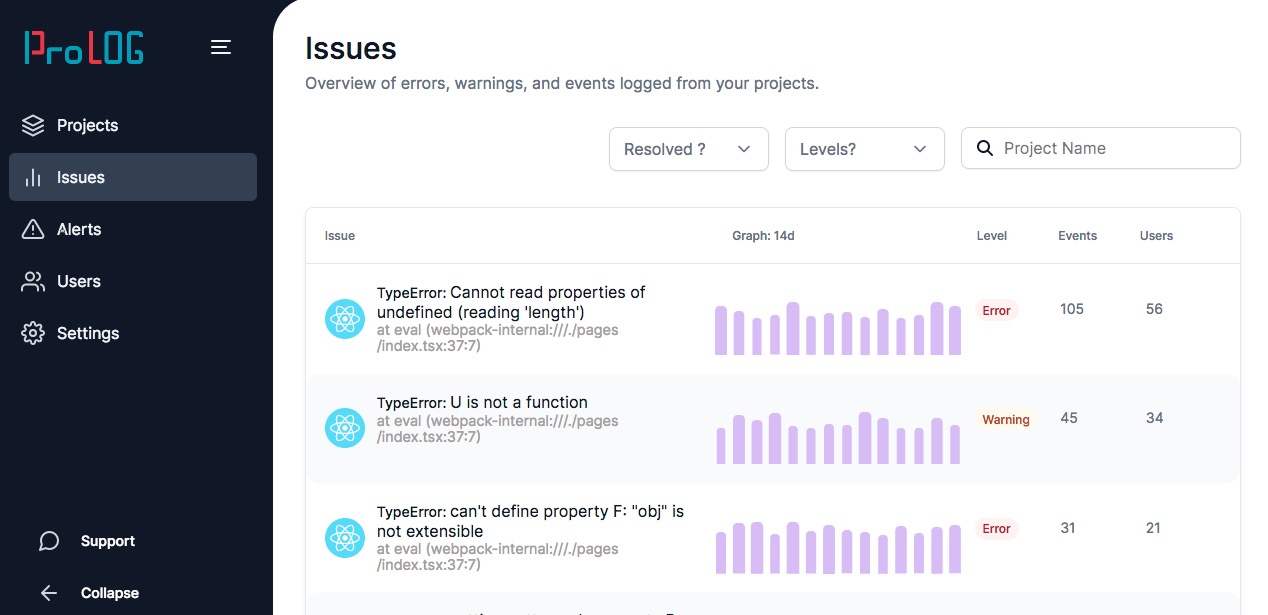Open the 'Resolved ?' dropdown

point(689,149)
